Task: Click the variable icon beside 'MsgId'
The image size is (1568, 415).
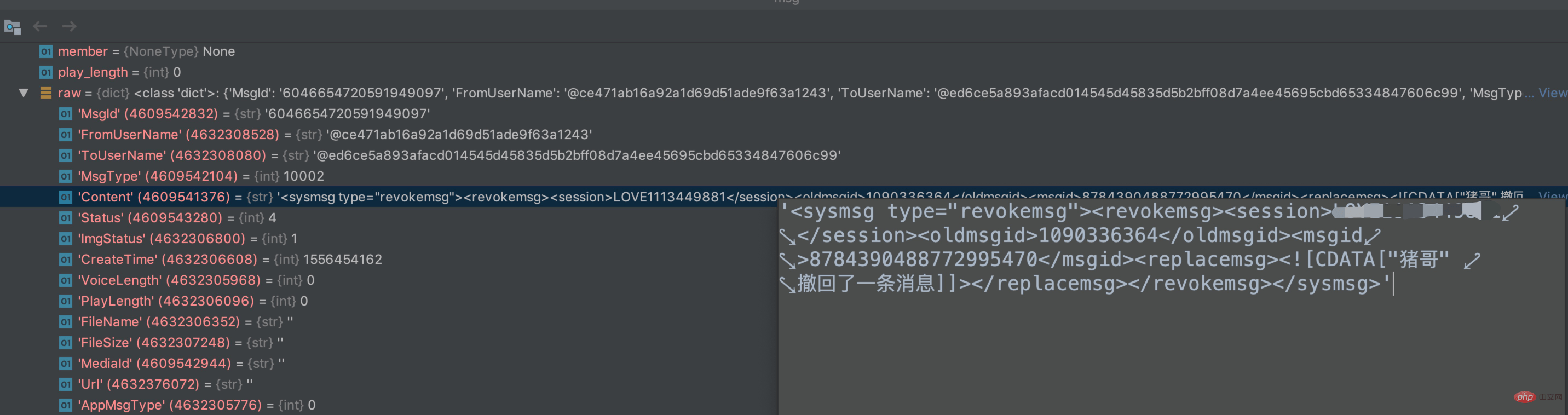Action: (66, 114)
